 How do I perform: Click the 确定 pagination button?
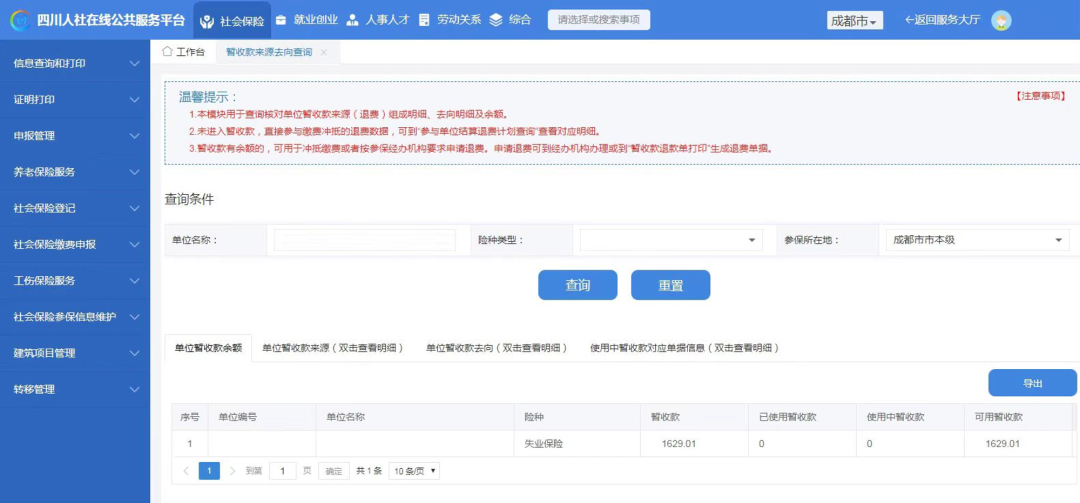333,471
